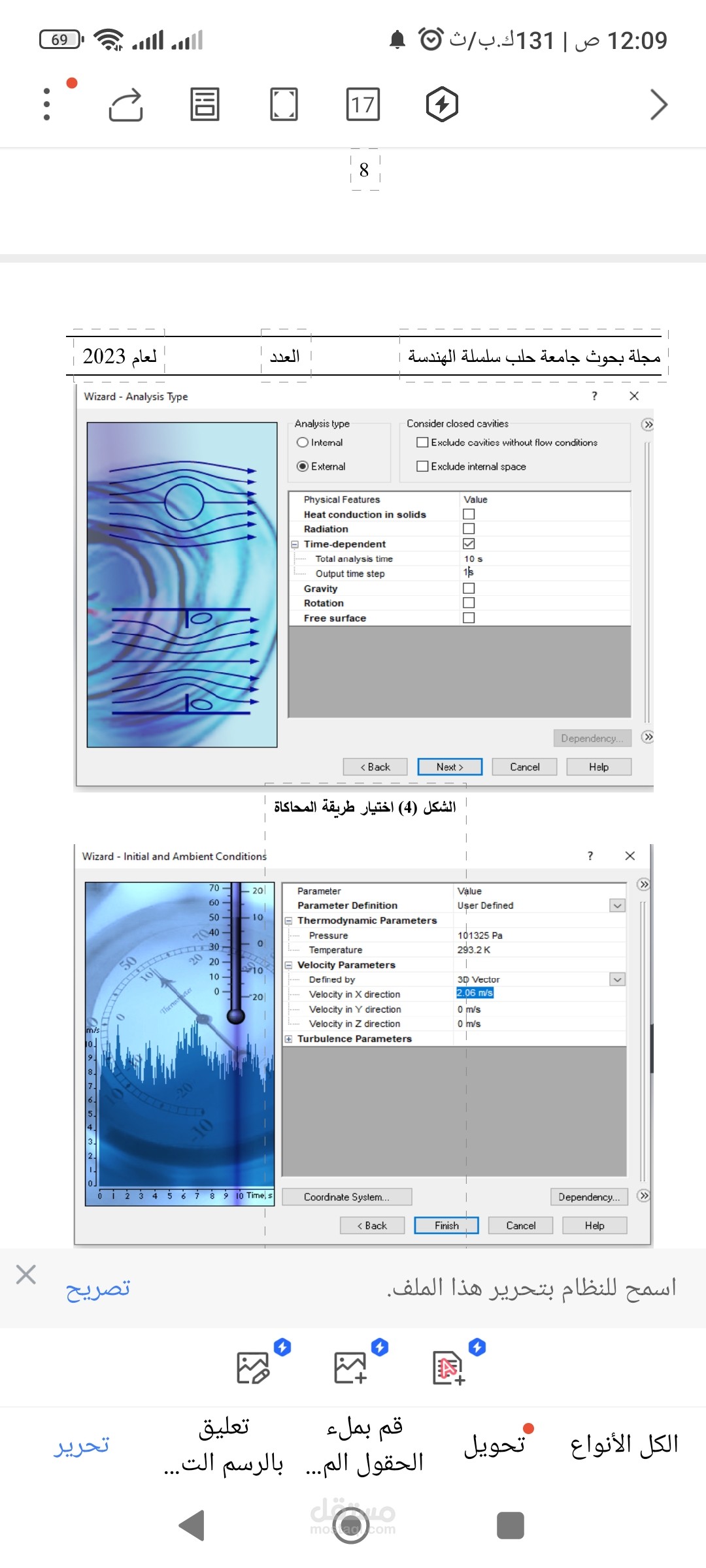
Task: Tap the add image icon
Action: 350,1368
